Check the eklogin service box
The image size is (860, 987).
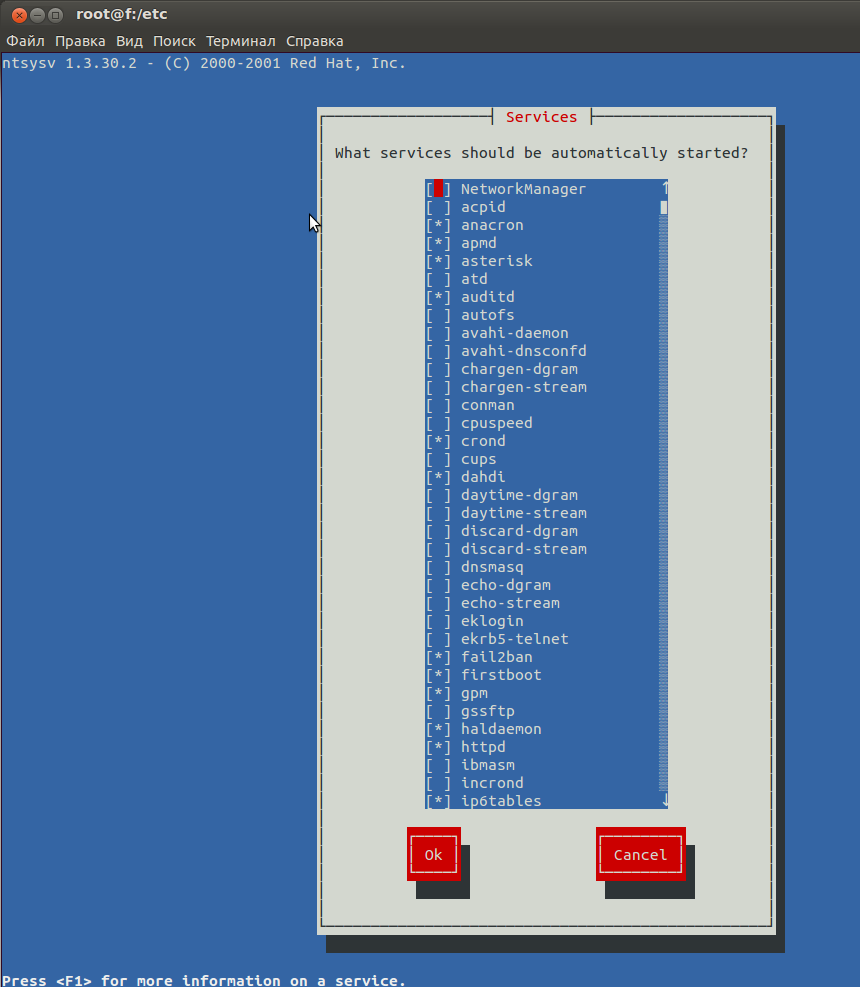pos(439,621)
